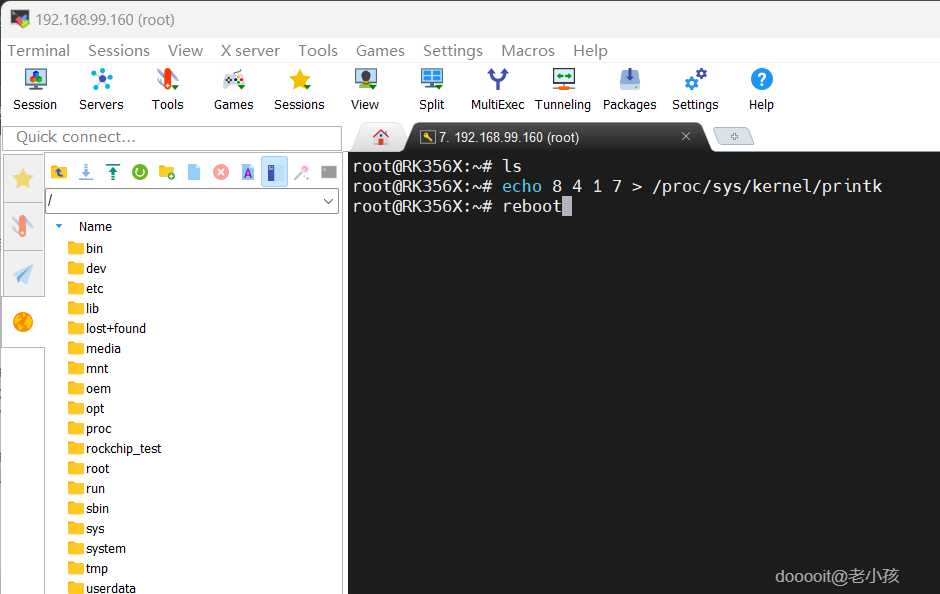Close the 192.168.99.160 session tab
The height and width of the screenshot is (594, 940).
click(x=686, y=136)
